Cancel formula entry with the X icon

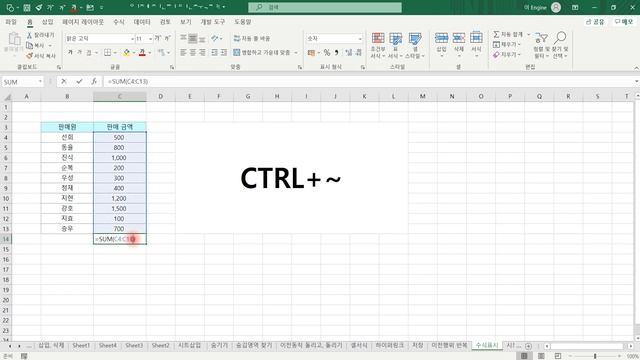click(x=64, y=82)
